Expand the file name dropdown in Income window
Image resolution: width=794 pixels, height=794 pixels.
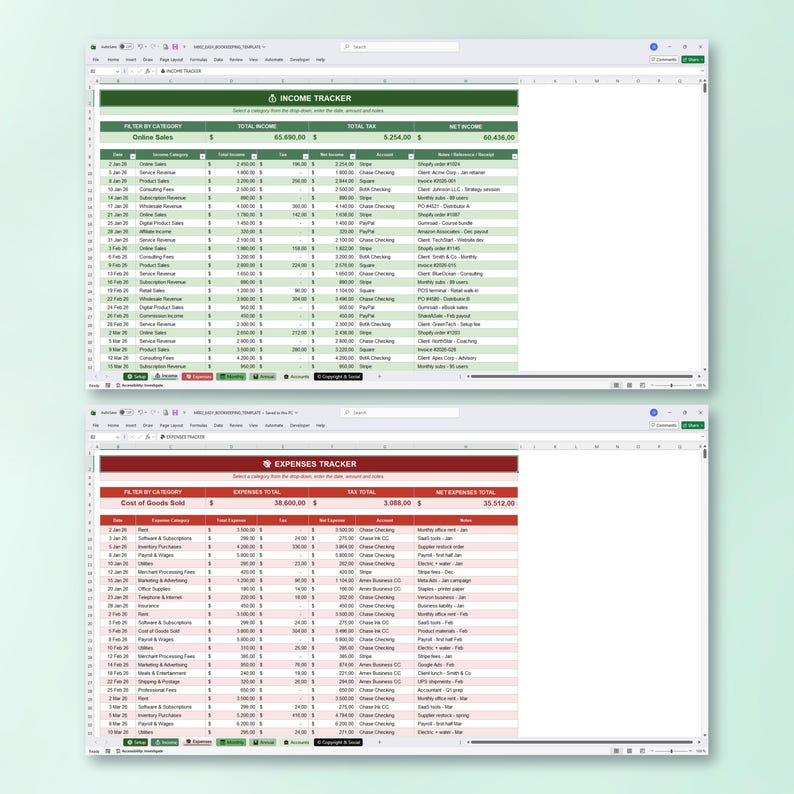(x=264, y=47)
